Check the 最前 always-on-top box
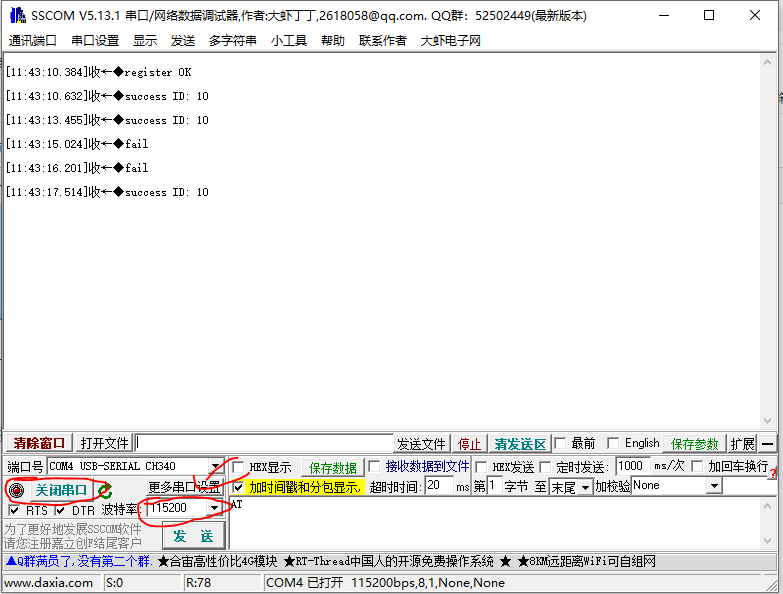Screen dimensions: 783x594 560,443
